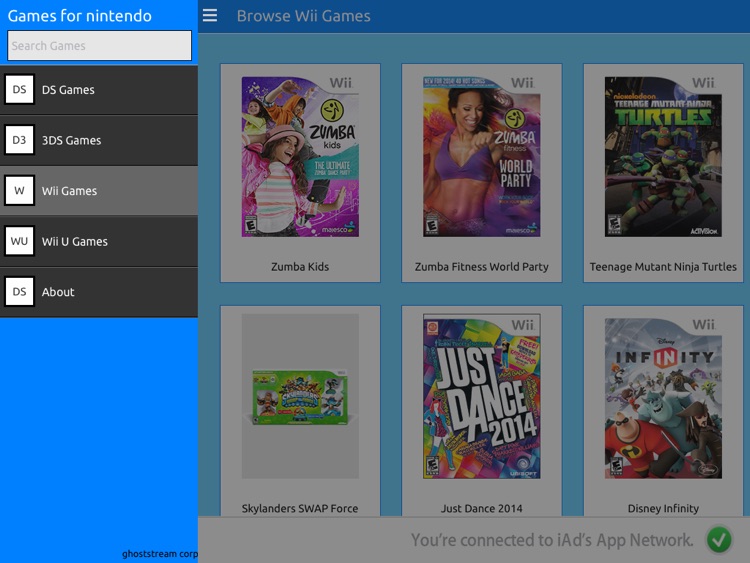This screenshot has width=750, height=563.
Task: Click the Zumba Fitness World Party title
Action: [482, 266]
